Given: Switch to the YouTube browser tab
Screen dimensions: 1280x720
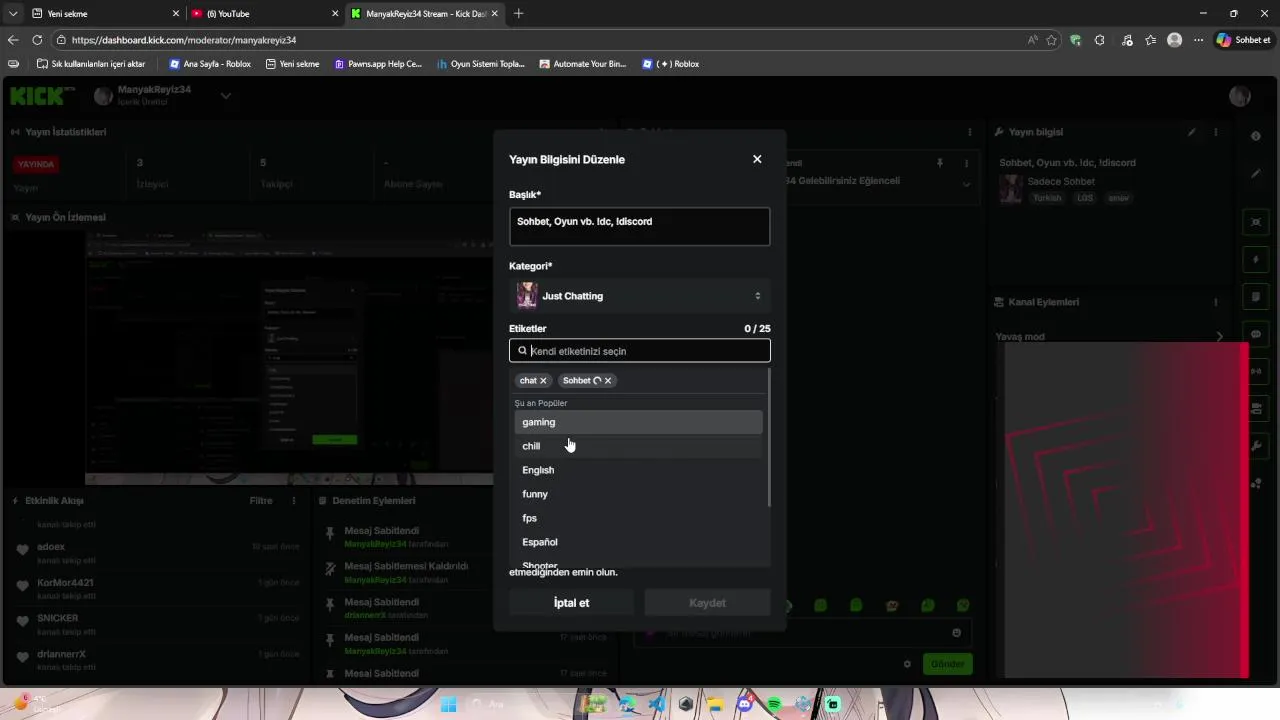Looking at the screenshot, I should click(x=264, y=14).
